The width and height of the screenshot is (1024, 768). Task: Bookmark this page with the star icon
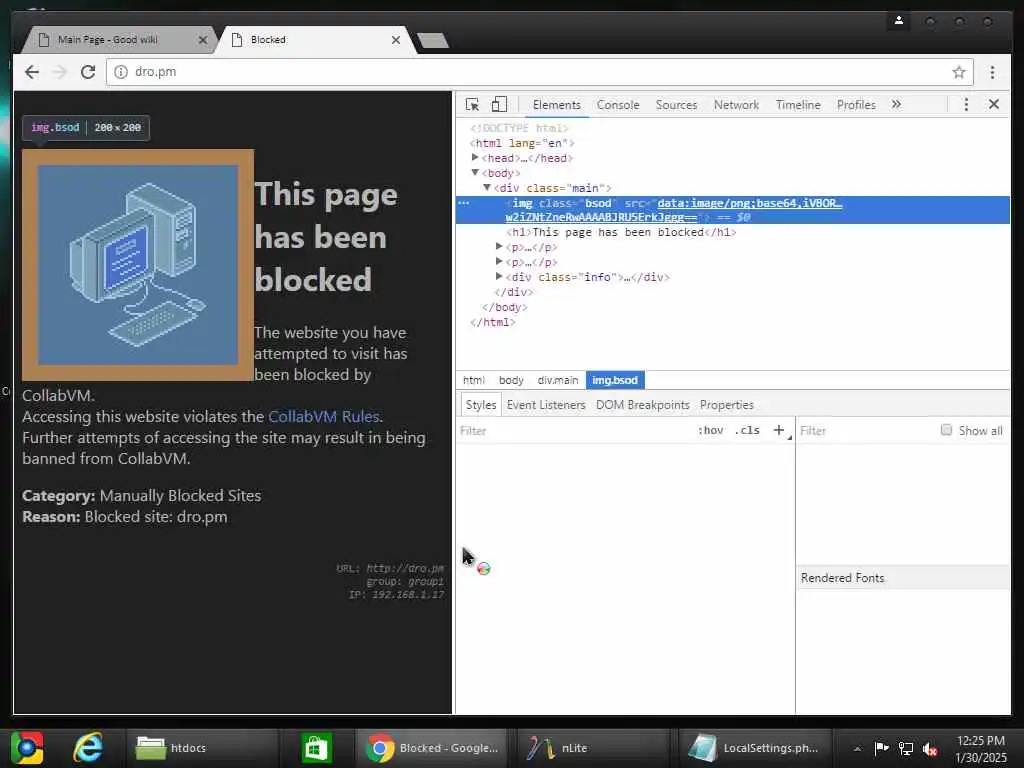958,72
